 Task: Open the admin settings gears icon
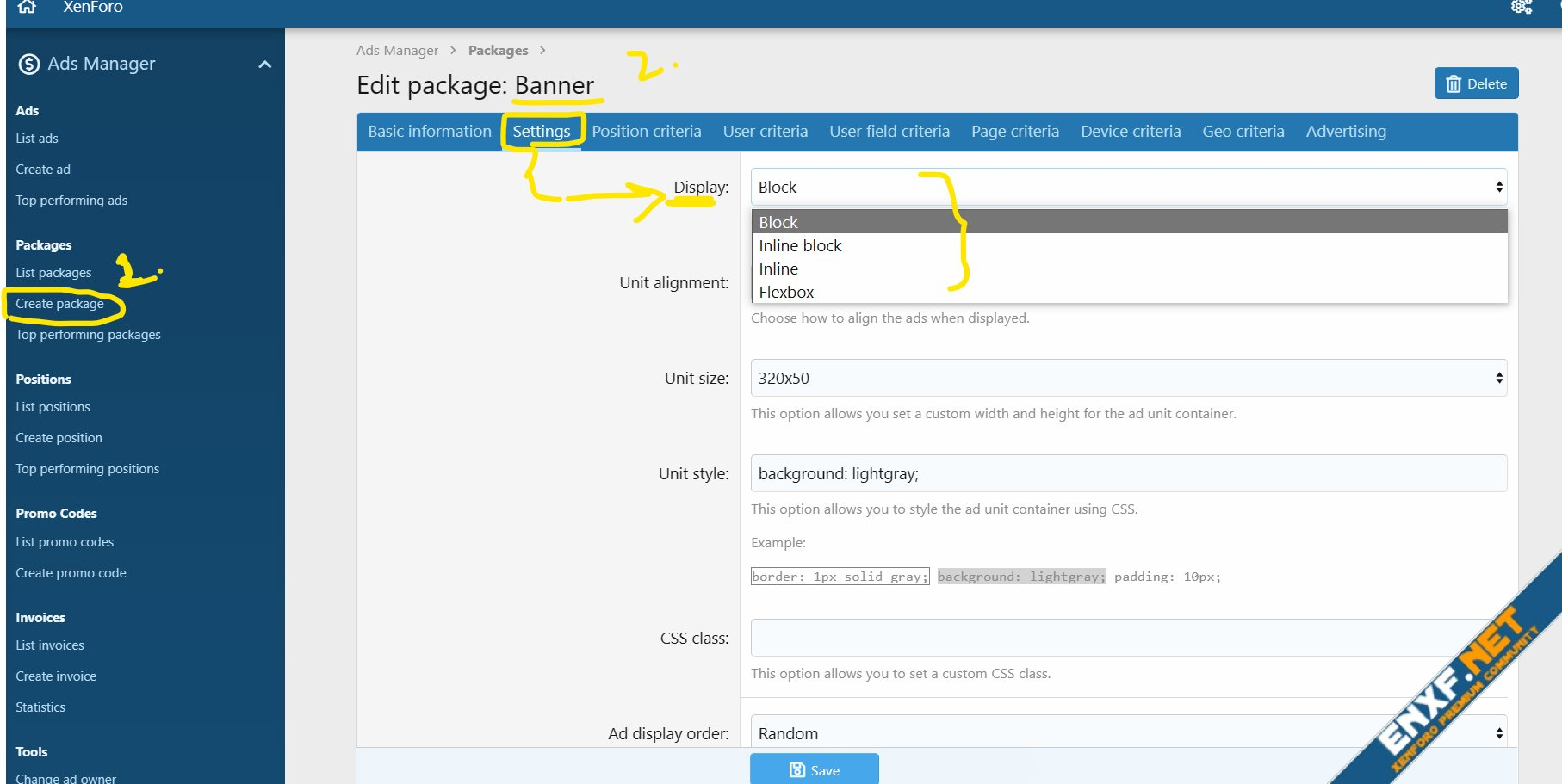point(1521,7)
